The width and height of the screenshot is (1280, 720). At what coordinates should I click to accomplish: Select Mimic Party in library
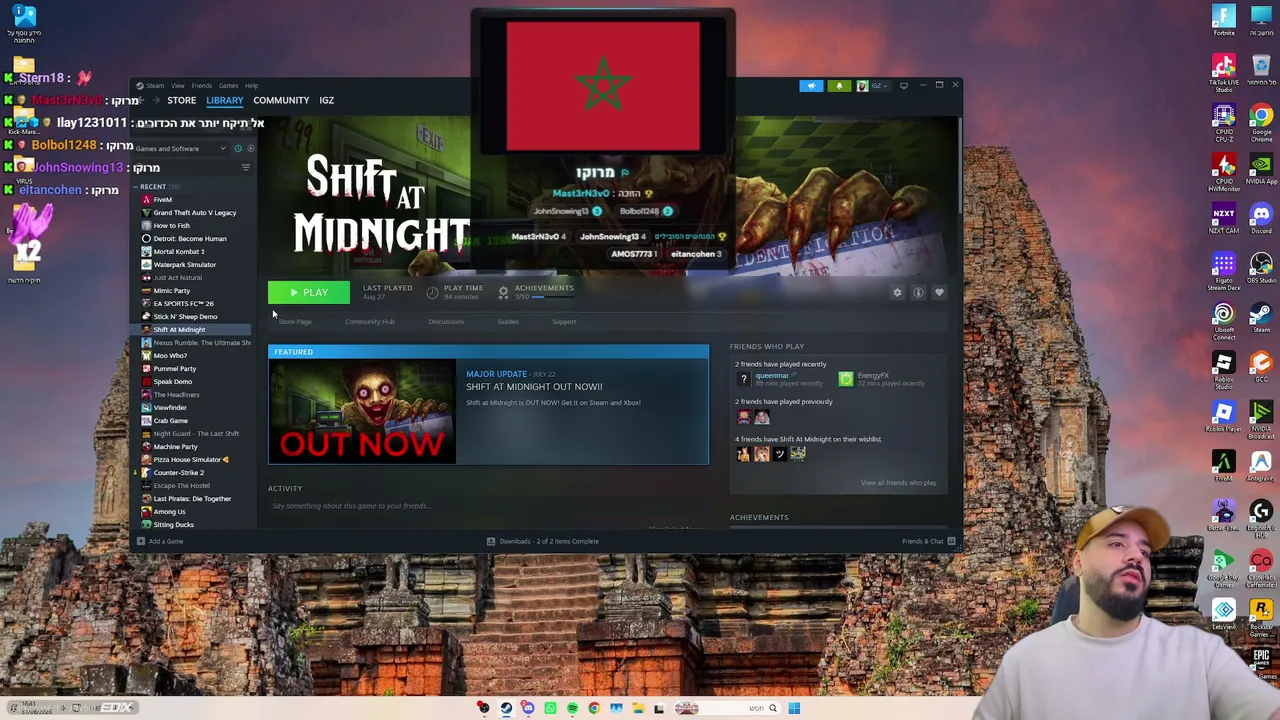pyautogui.click(x=171, y=291)
